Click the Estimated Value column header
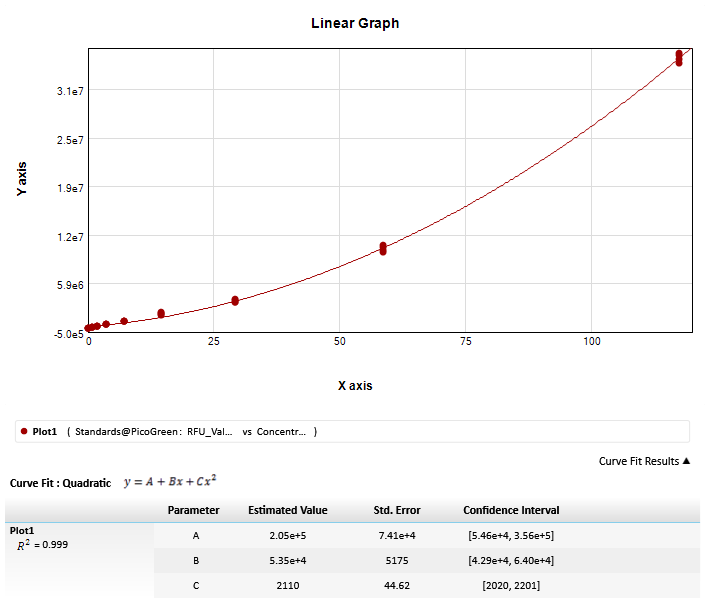This screenshot has height=606, width=710. click(x=287, y=510)
